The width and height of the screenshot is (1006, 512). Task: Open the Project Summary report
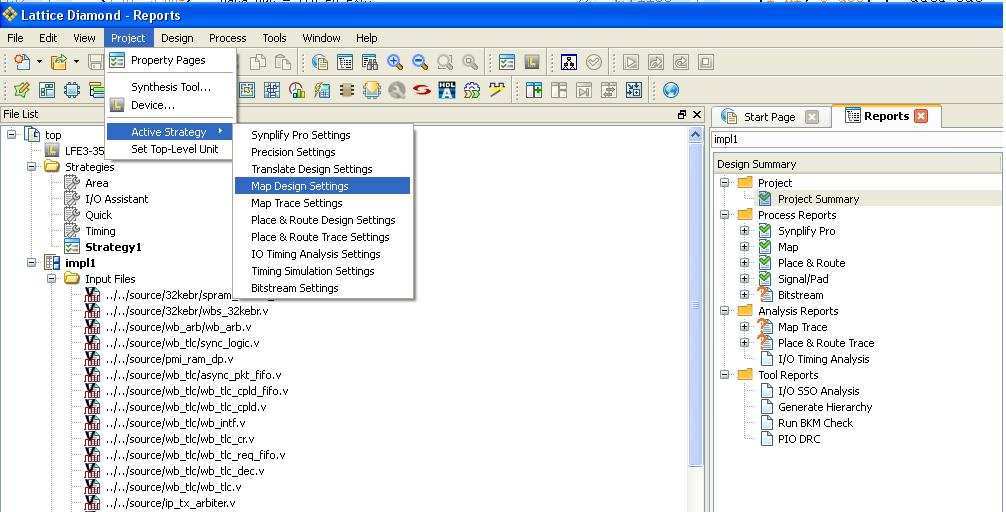pyautogui.click(x=818, y=199)
